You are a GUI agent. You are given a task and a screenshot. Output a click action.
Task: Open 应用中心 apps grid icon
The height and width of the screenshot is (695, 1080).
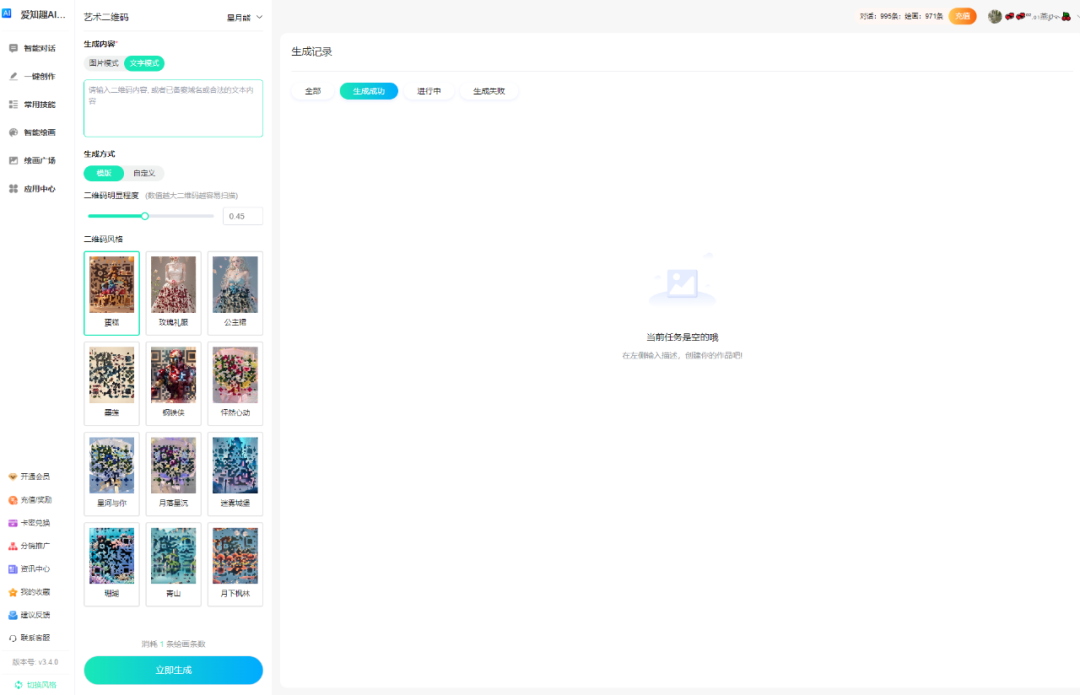(x=13, y=189)
